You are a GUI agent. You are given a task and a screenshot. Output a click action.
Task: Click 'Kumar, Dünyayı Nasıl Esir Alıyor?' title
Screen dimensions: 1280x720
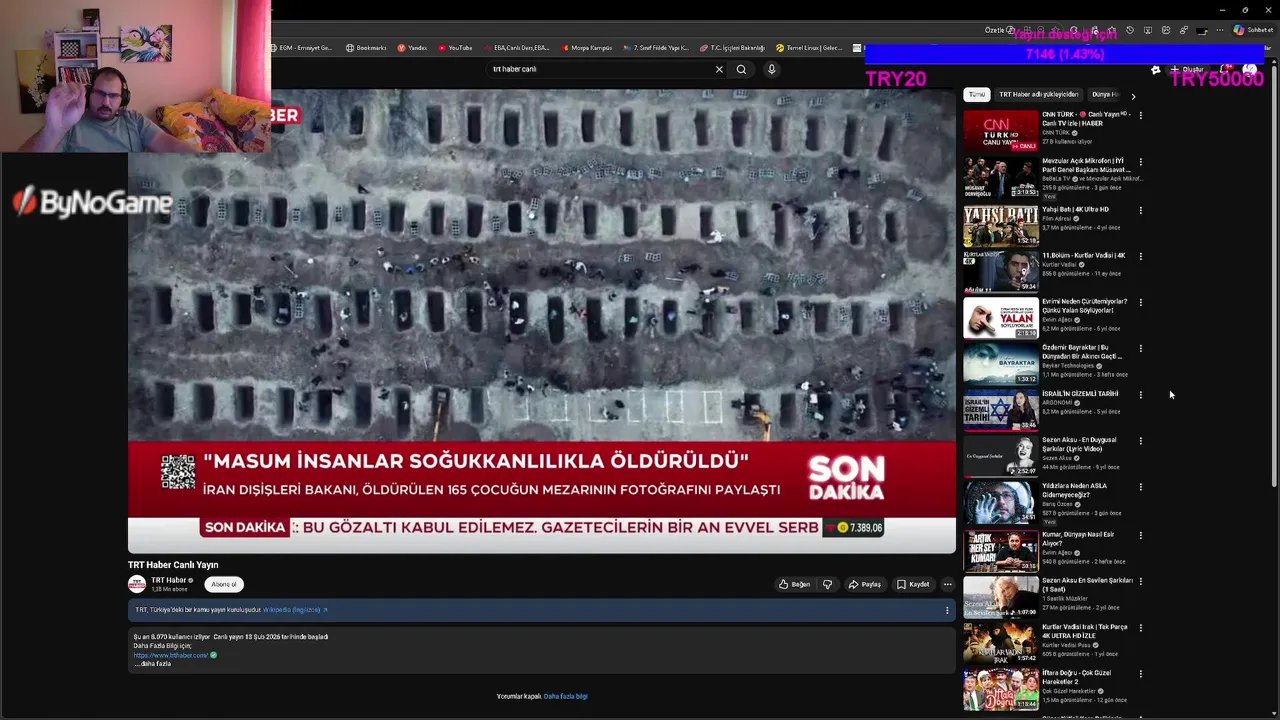(x=1078, y=538)
